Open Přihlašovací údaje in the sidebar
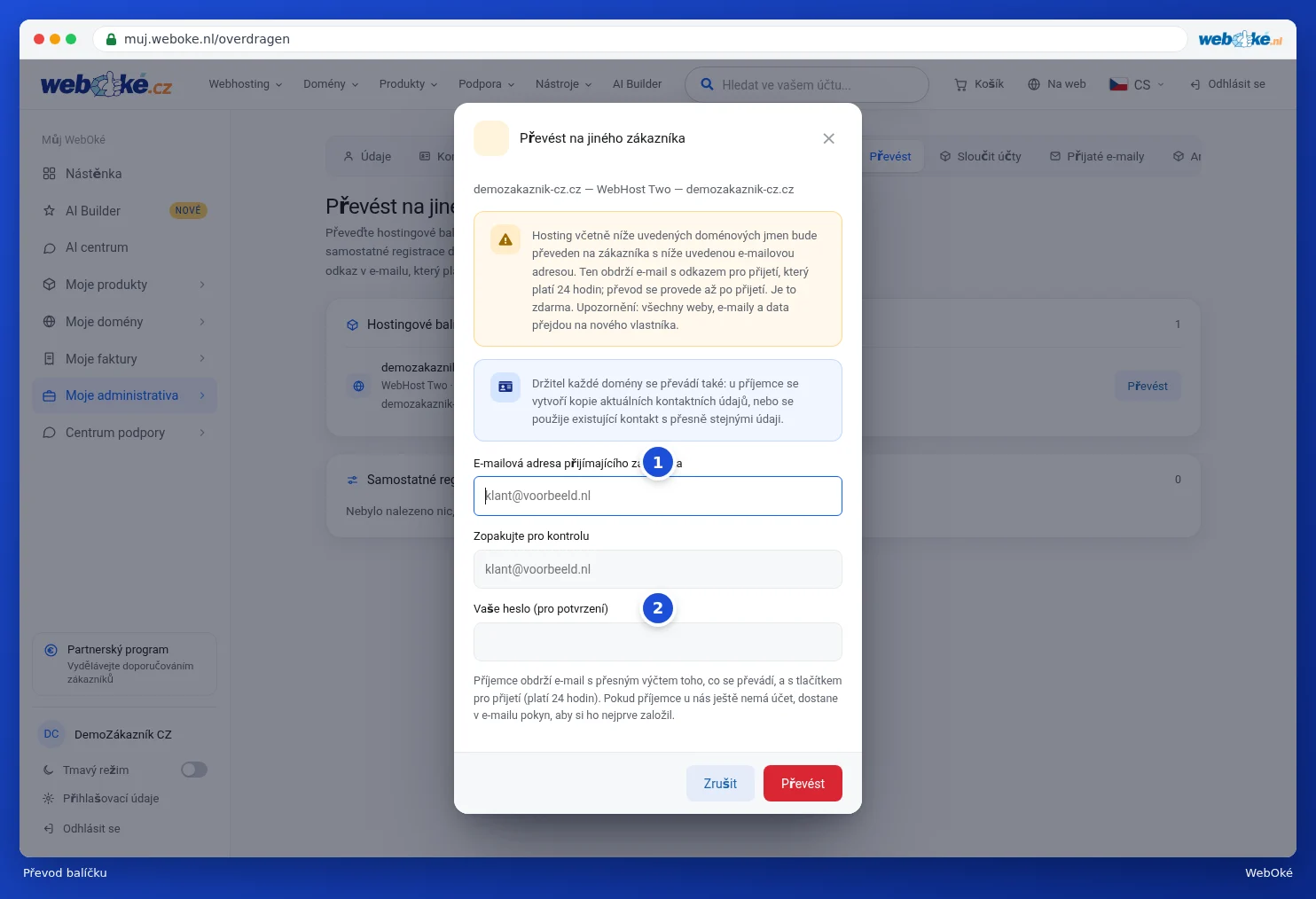The height and width of the screenshot is (899, 1316). [111, 799]
